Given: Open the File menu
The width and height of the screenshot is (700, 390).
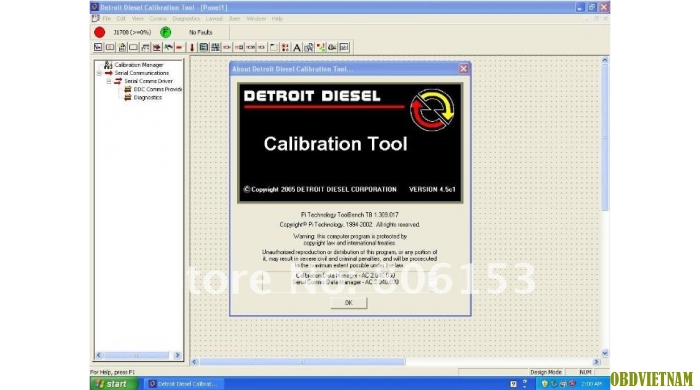Looking at the screenshot, I should click(107, 19).
